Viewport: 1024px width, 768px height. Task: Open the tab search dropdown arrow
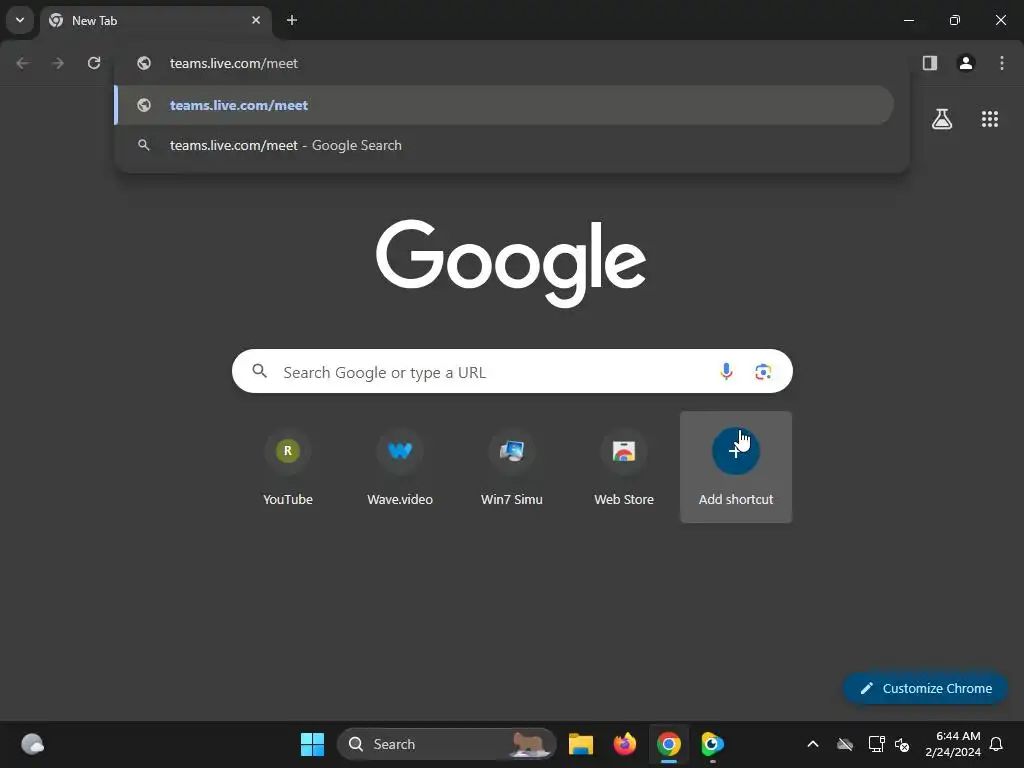[x=20, y=20]
